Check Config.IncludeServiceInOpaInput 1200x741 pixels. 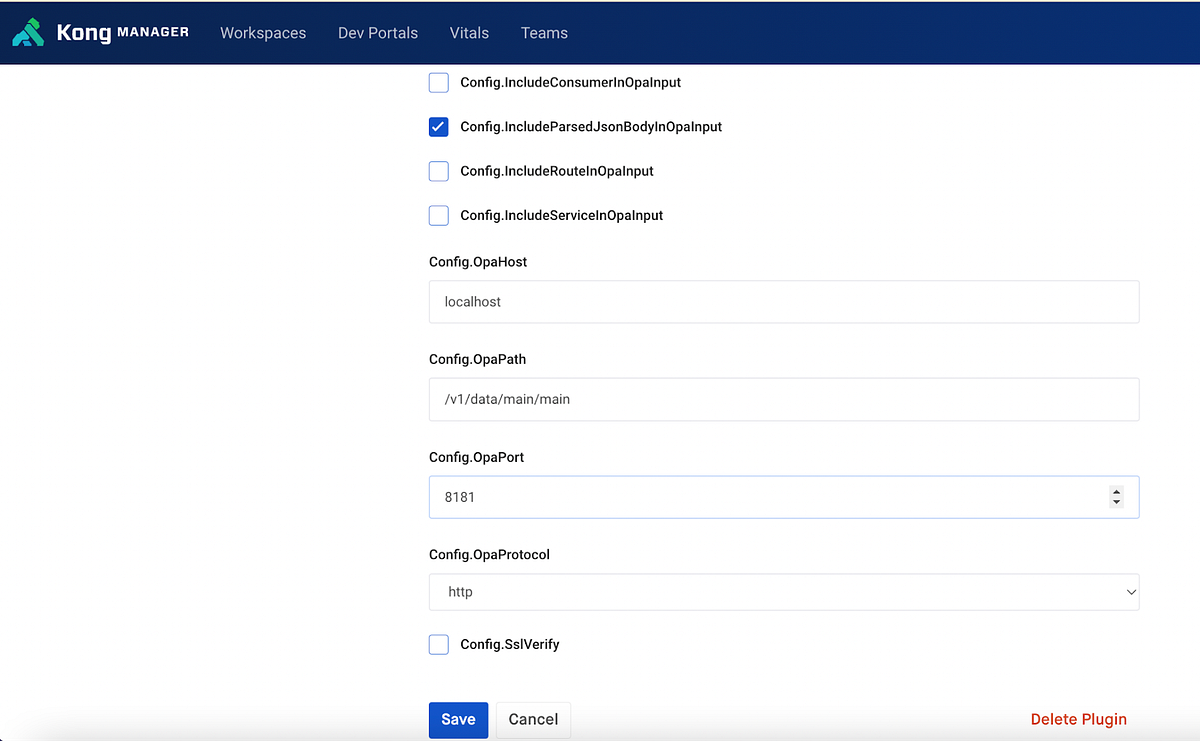438,215
